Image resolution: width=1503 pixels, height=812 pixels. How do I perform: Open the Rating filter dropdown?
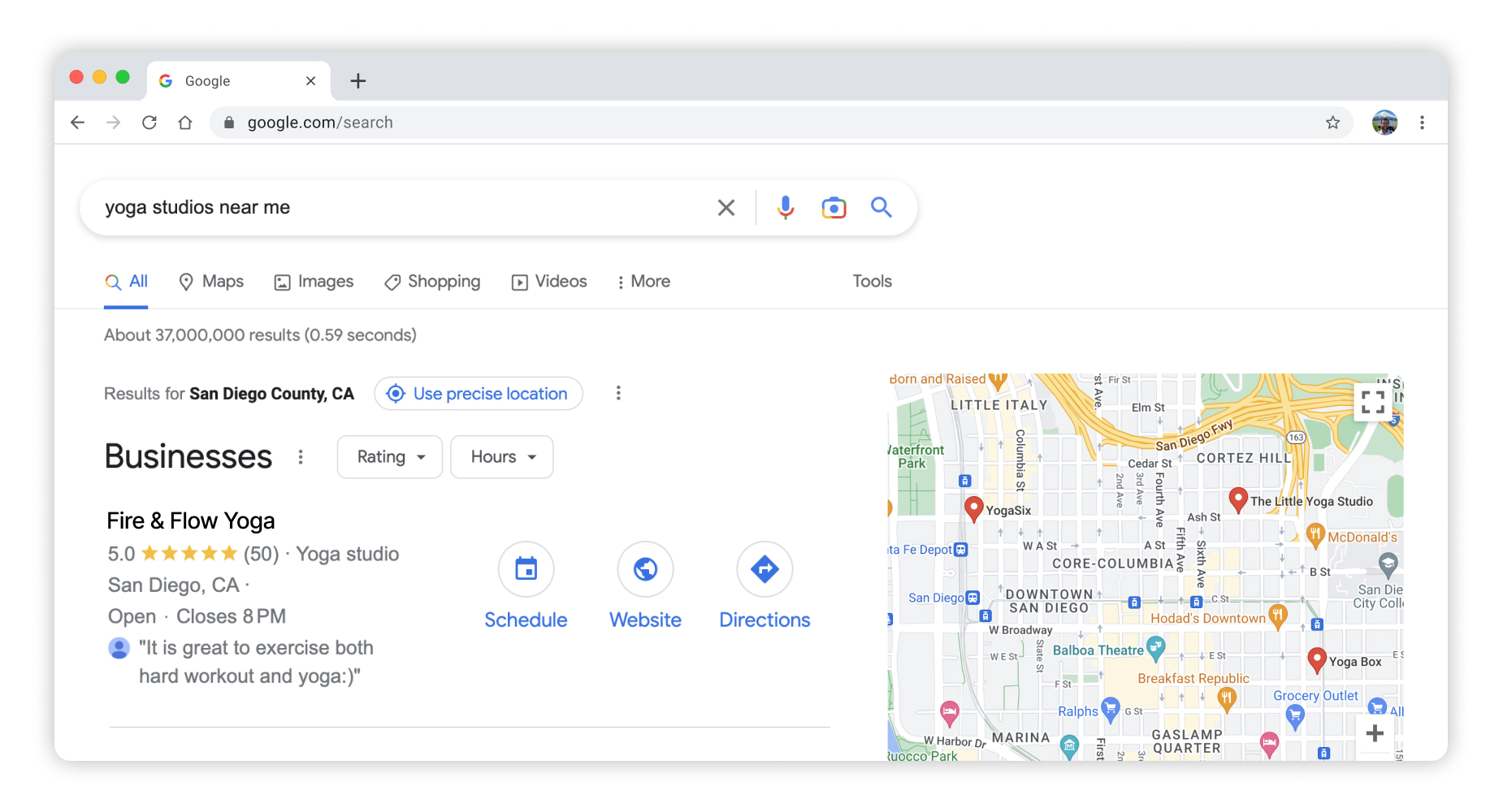(x=389, y=456)
